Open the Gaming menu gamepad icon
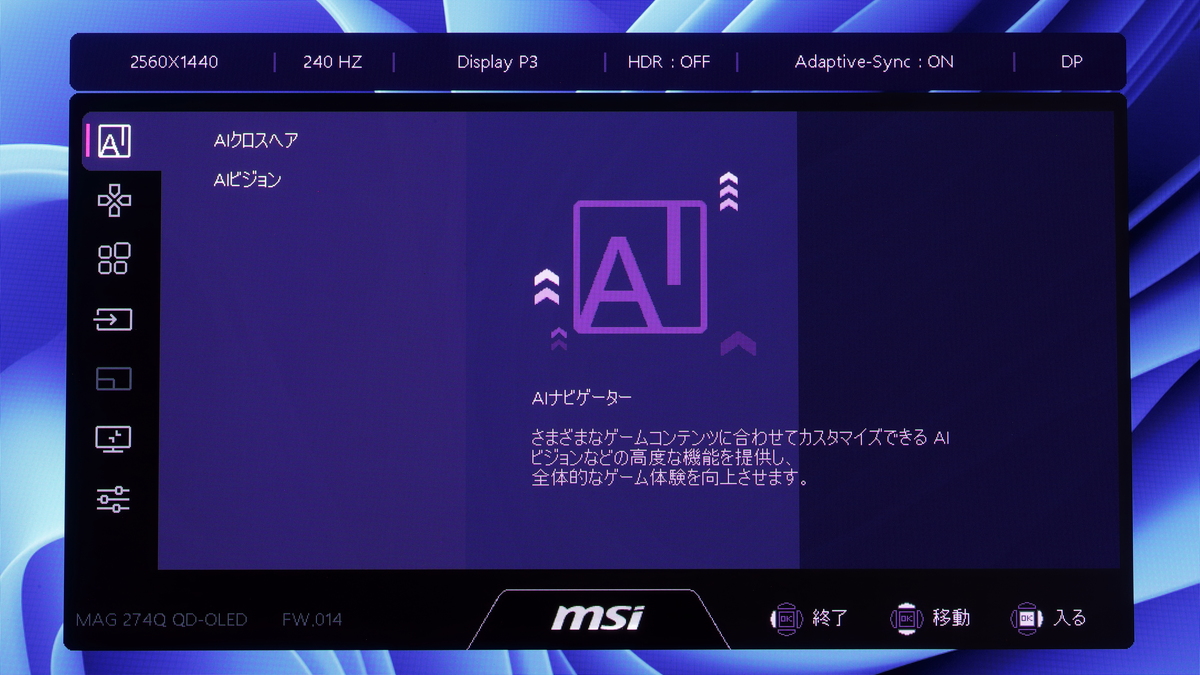The width and height of the screenshot is (1200, 675). [x=114, y=201]
